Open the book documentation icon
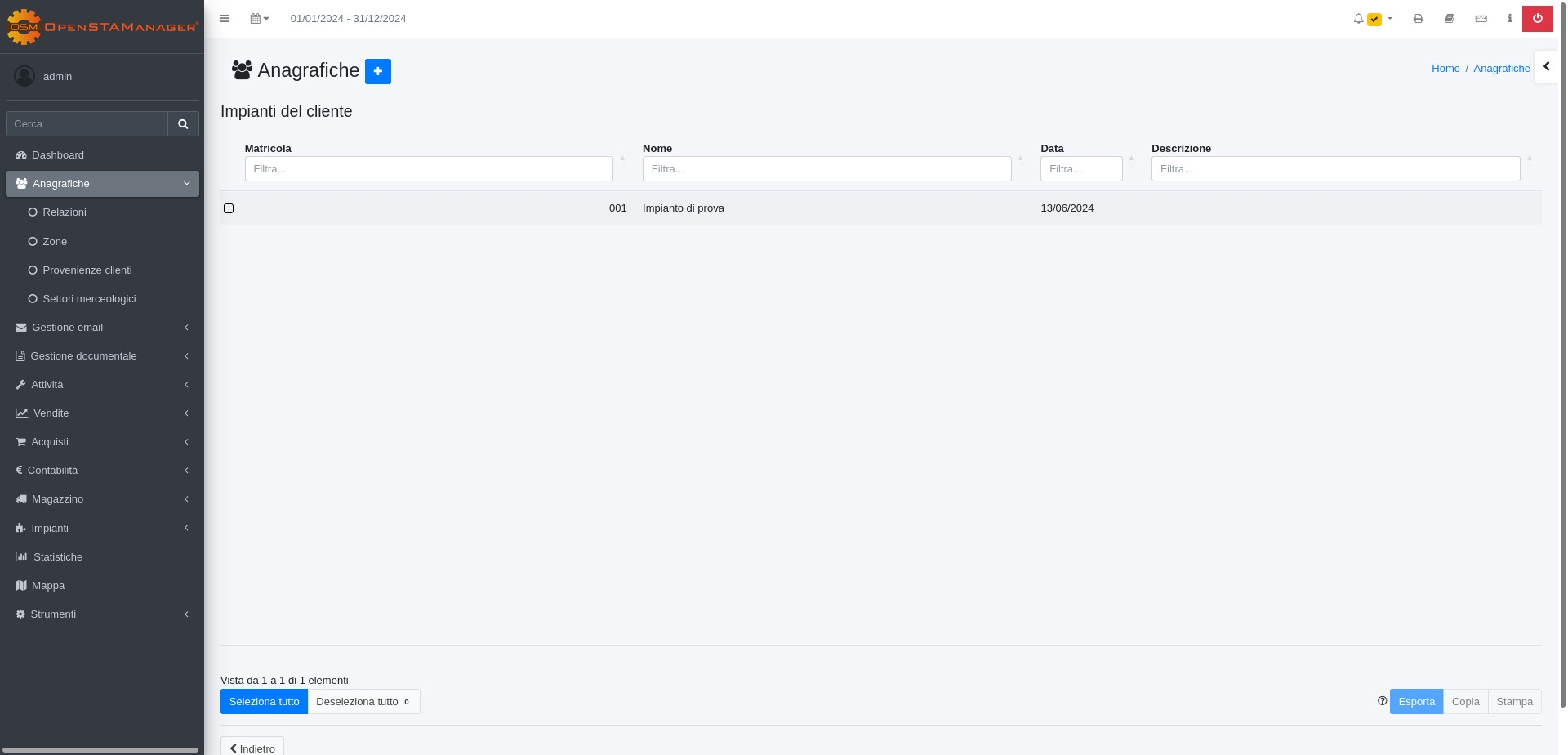The image size is (1568, 755). 1450,19
